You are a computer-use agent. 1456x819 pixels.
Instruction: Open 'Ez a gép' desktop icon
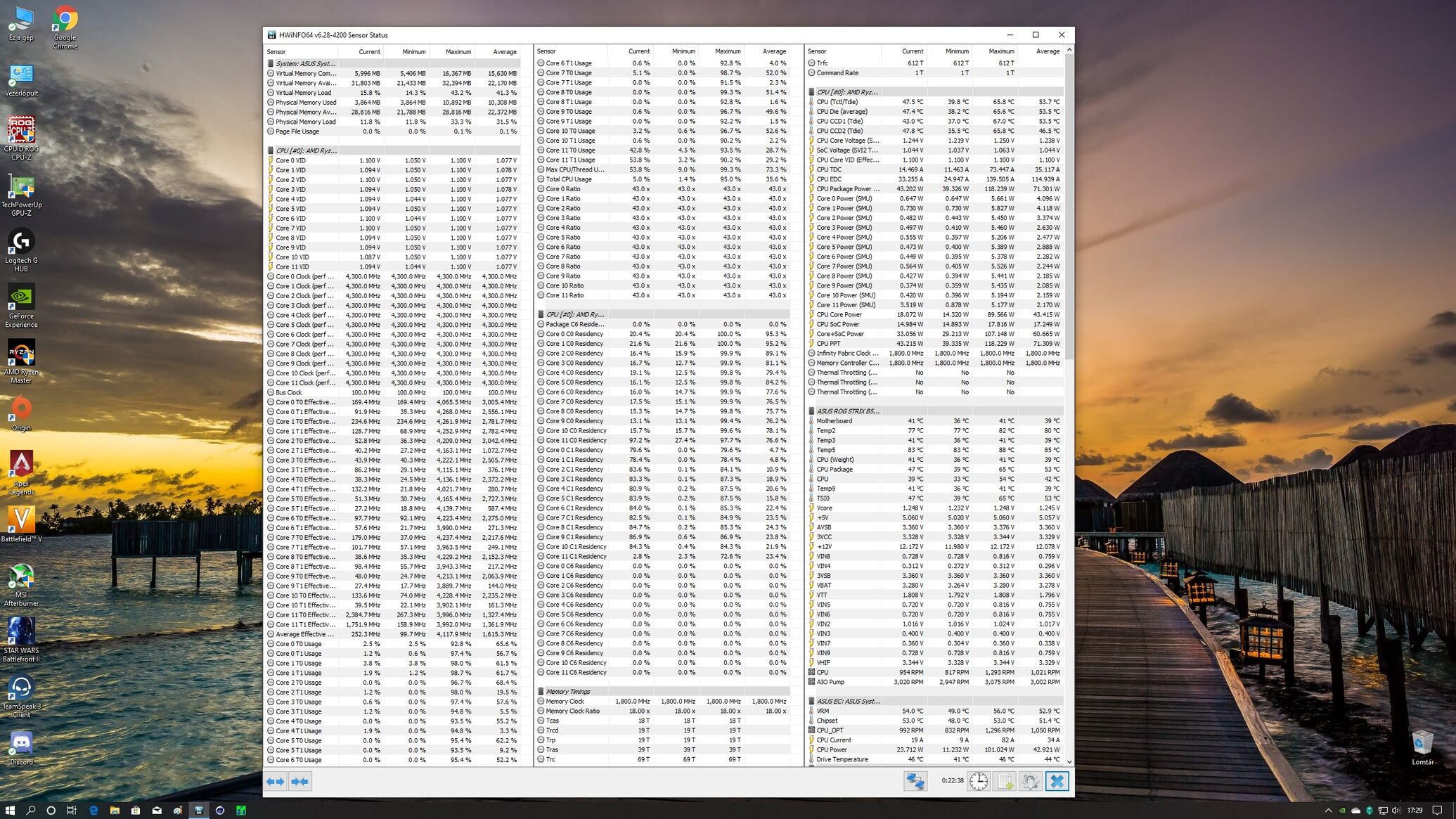click(21, 24)
